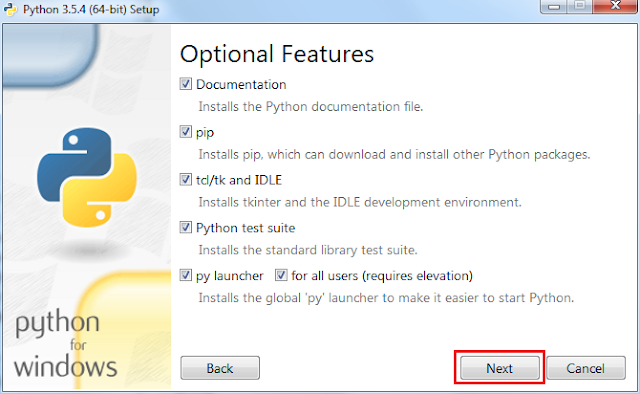
Task: Toggle the for all users checkbox
Action: coord(281,275)
